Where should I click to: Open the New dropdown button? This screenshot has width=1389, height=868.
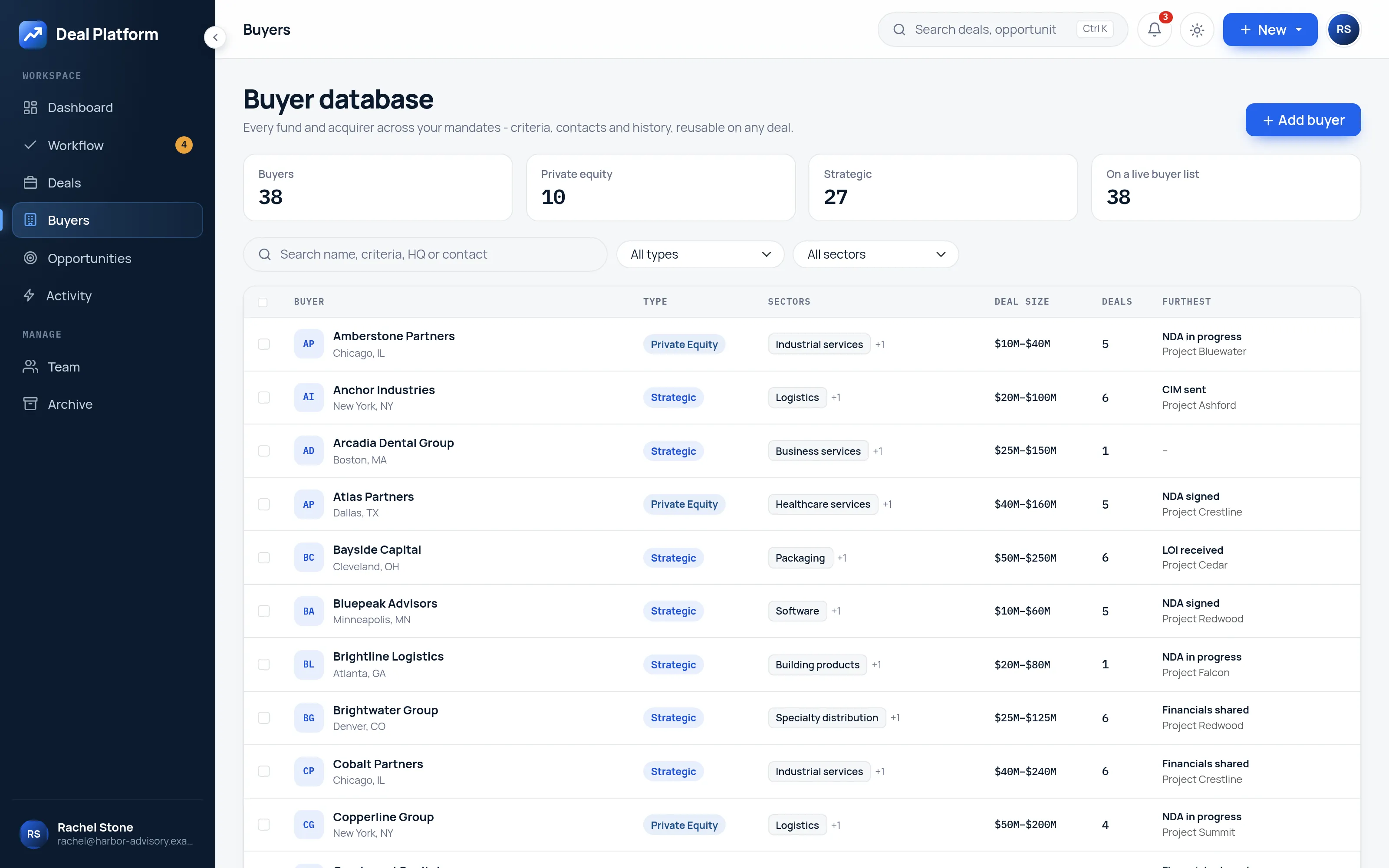[x=1270, y=30]
